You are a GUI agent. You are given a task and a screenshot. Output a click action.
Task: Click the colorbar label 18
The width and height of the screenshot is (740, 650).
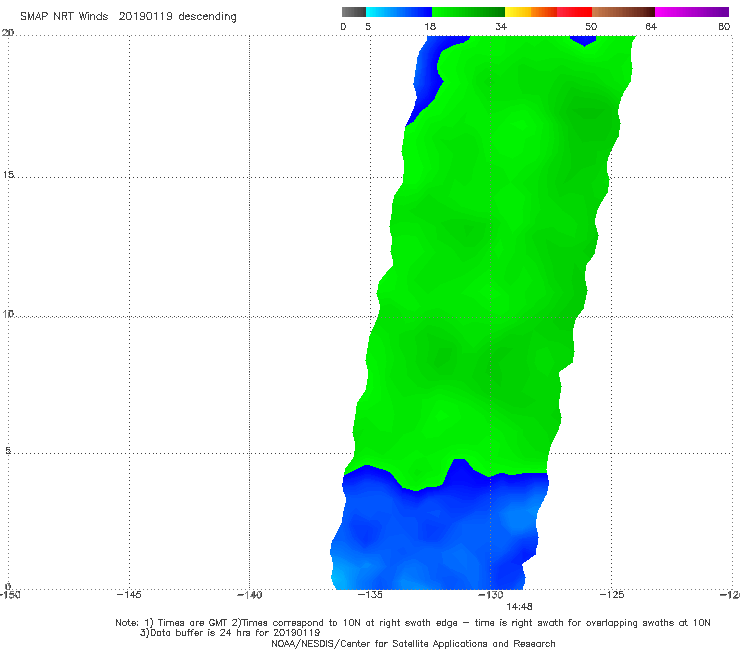pos(430,26)
